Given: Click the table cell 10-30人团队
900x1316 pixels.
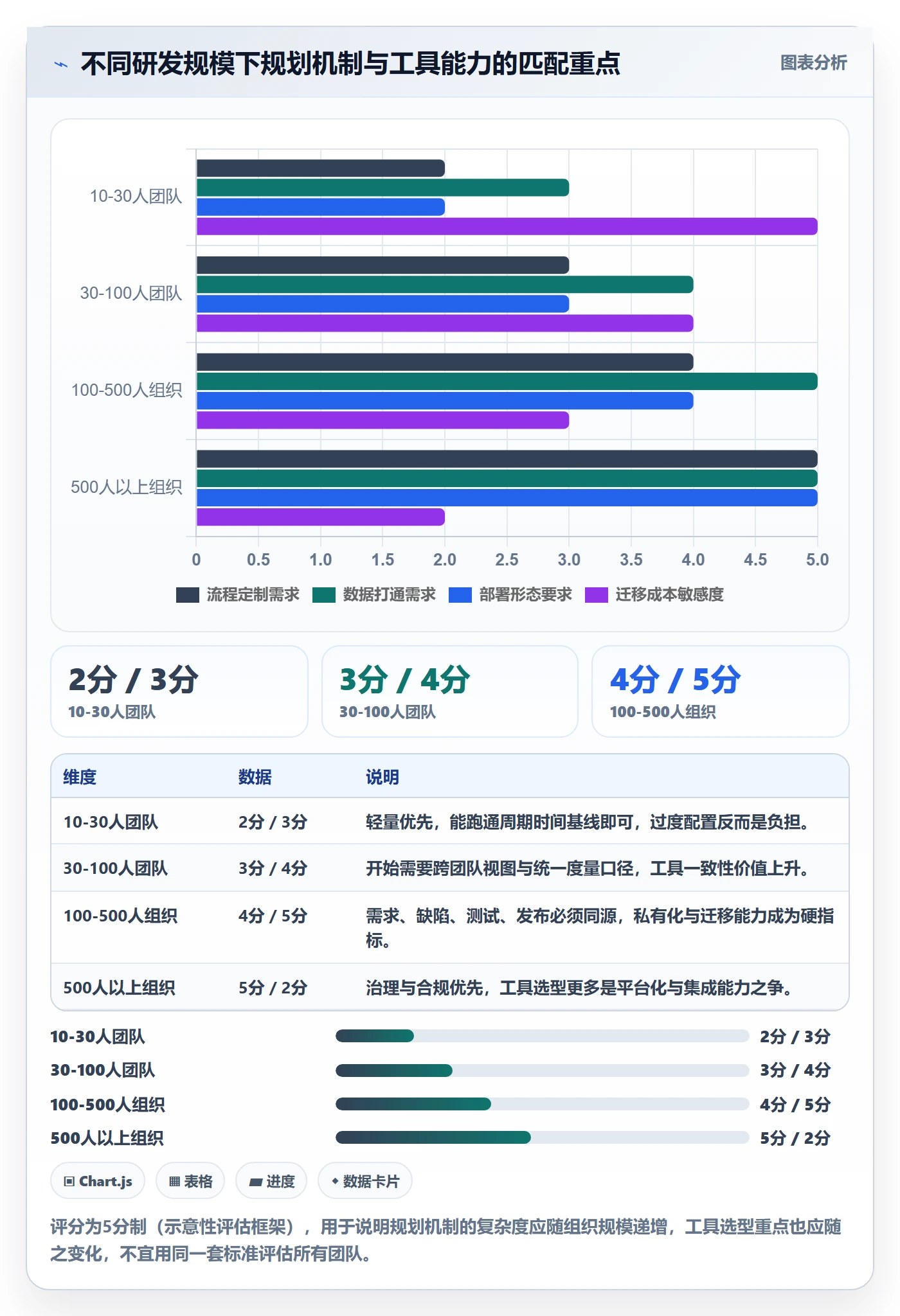Looking at the screenshot, I should 111,822.
